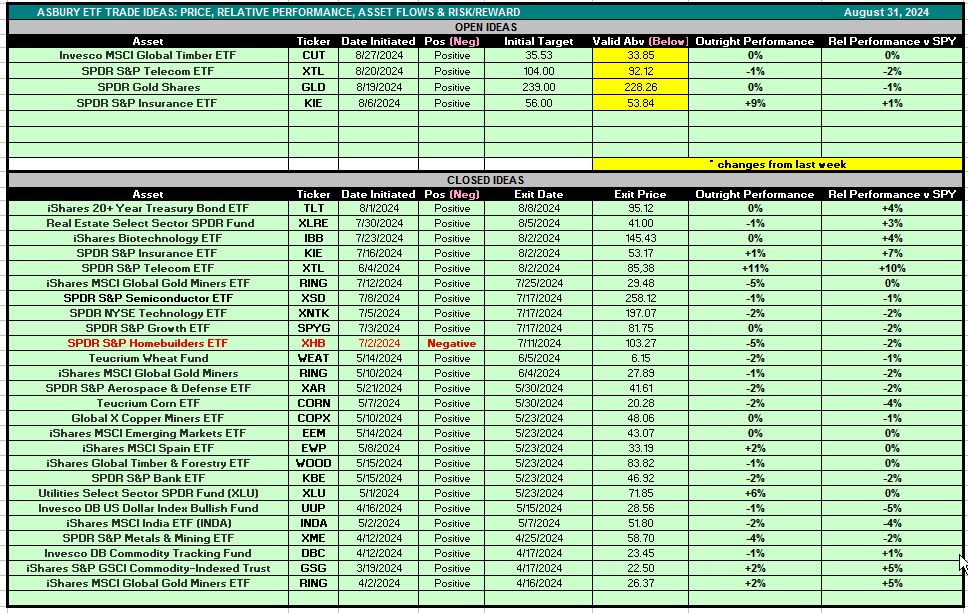This screenshot has height=613, width=968.
Task: Click the Invesco DB Commodity Tracking Fund cell
Action: (148, 553)
